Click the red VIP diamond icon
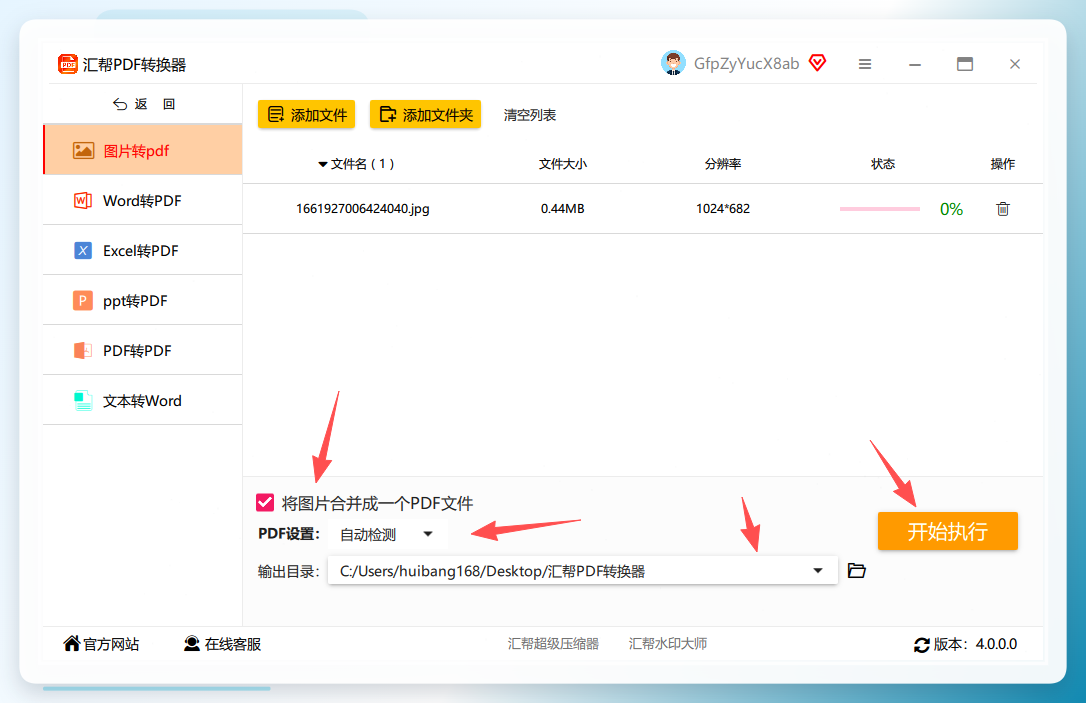 (817, 63)
